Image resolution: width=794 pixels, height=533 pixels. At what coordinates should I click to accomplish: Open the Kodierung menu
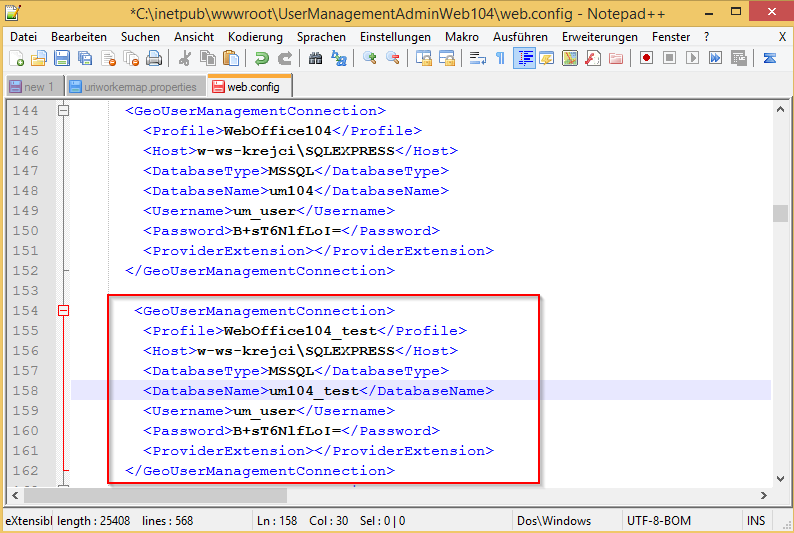click(x=255, y=36)
